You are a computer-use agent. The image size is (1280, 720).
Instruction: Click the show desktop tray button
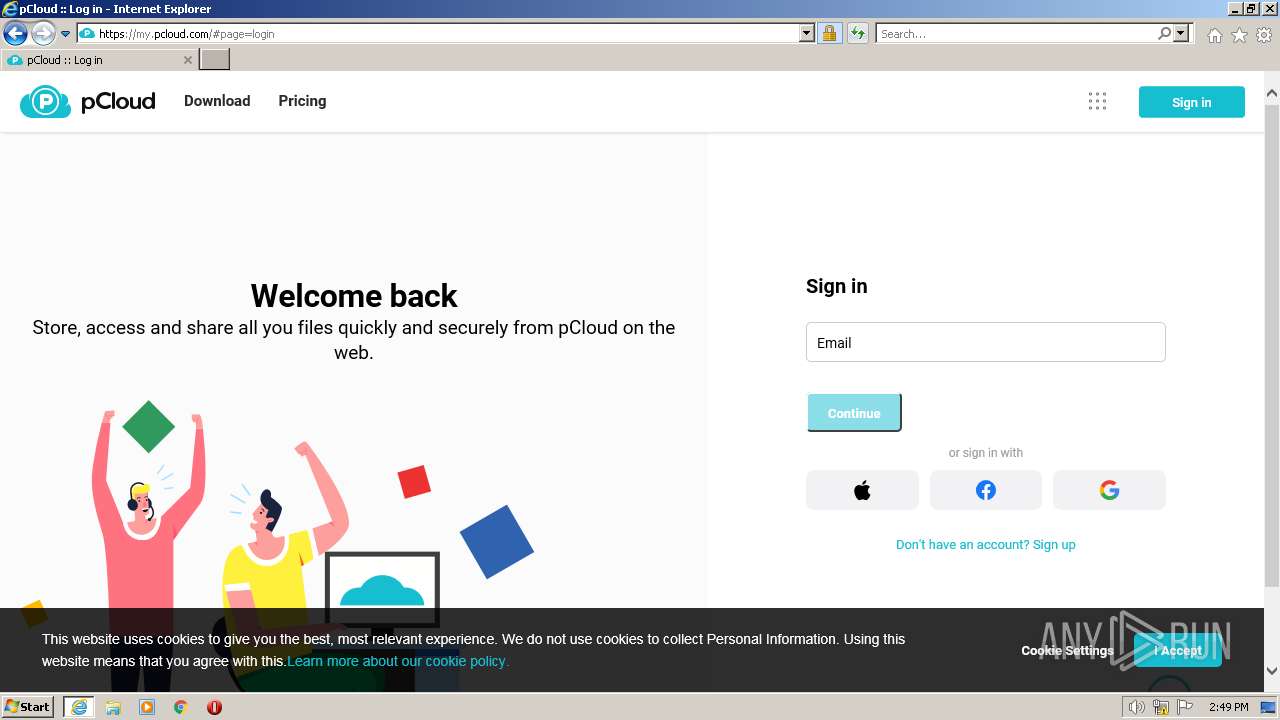click(1268, 707)
